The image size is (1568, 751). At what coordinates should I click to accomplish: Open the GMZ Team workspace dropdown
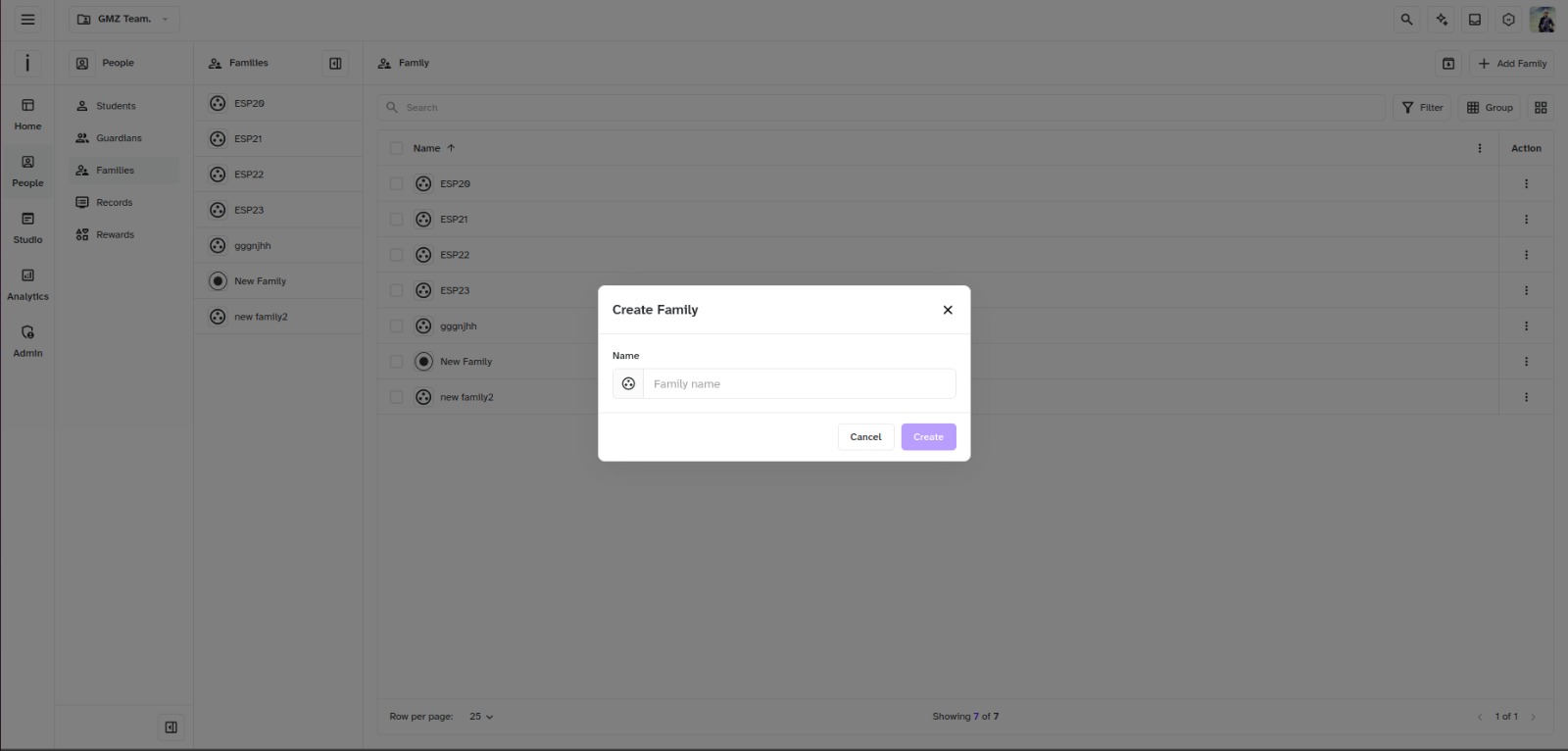coord(123,20)
